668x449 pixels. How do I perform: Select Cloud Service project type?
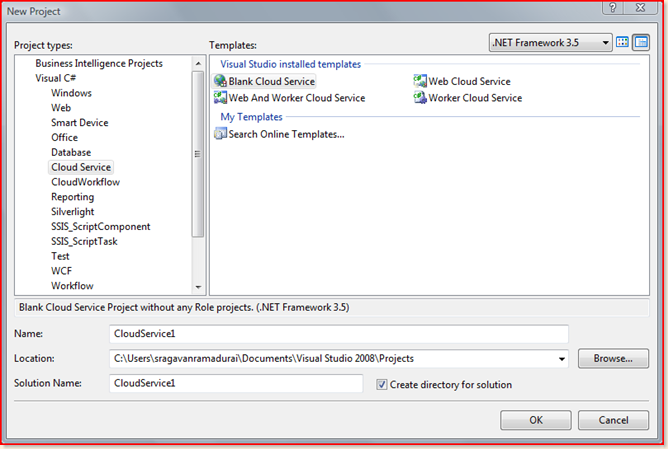coord(82,167)
